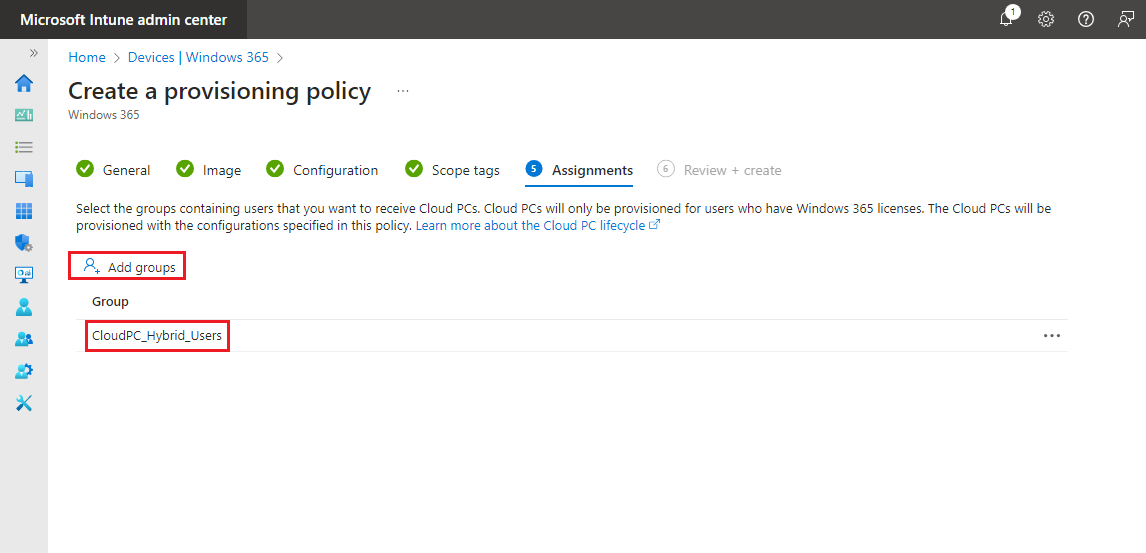Open the Dashboard icon in sidebar
The image size is (1146, 553).
[x=24, y=115]
